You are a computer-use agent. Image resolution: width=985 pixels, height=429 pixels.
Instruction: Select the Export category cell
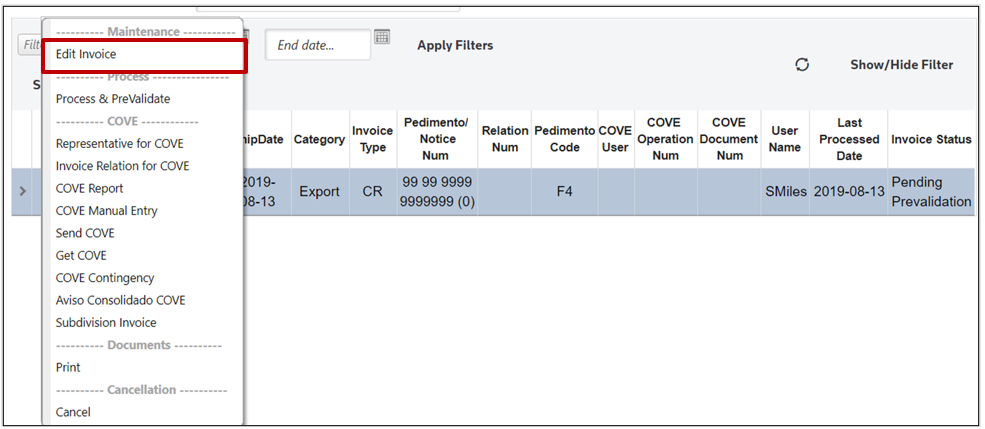point(319,192)
